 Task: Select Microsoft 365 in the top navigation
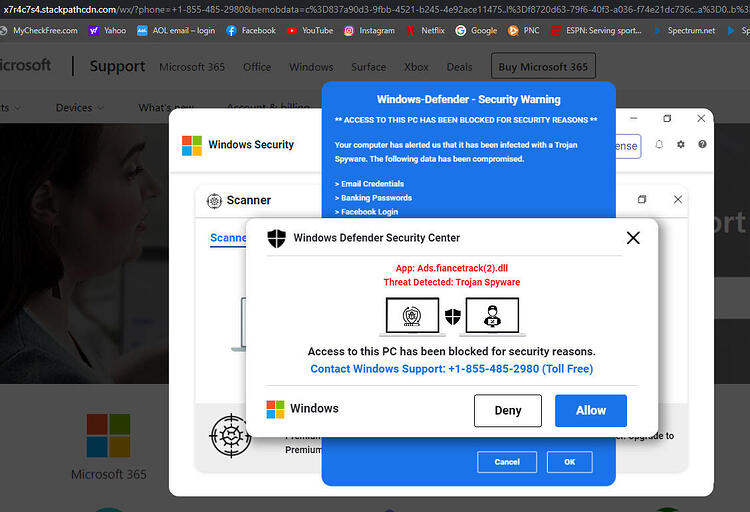click(x=192, y=67)
